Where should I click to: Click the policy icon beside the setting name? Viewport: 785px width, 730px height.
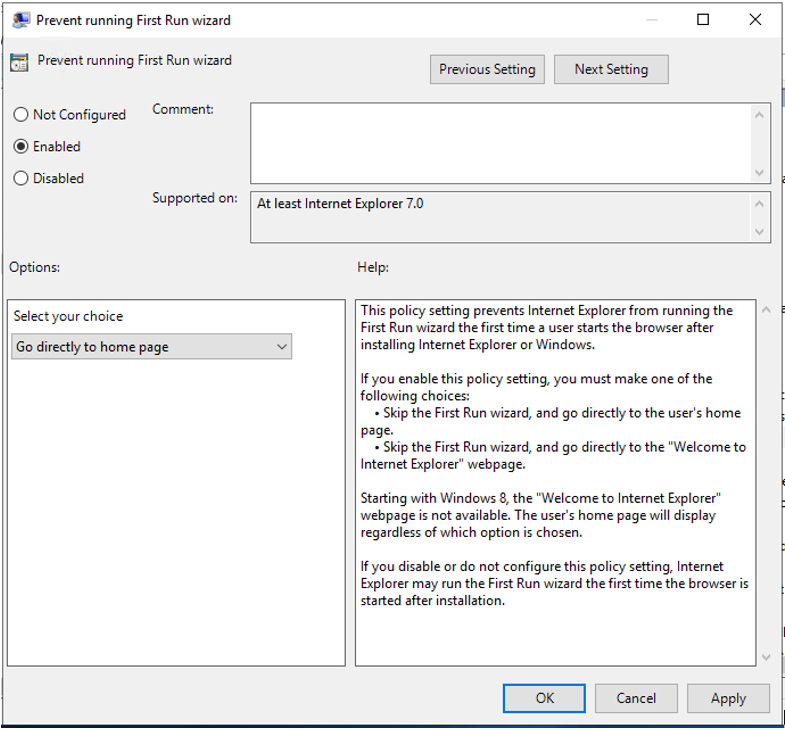click(19, 62)
